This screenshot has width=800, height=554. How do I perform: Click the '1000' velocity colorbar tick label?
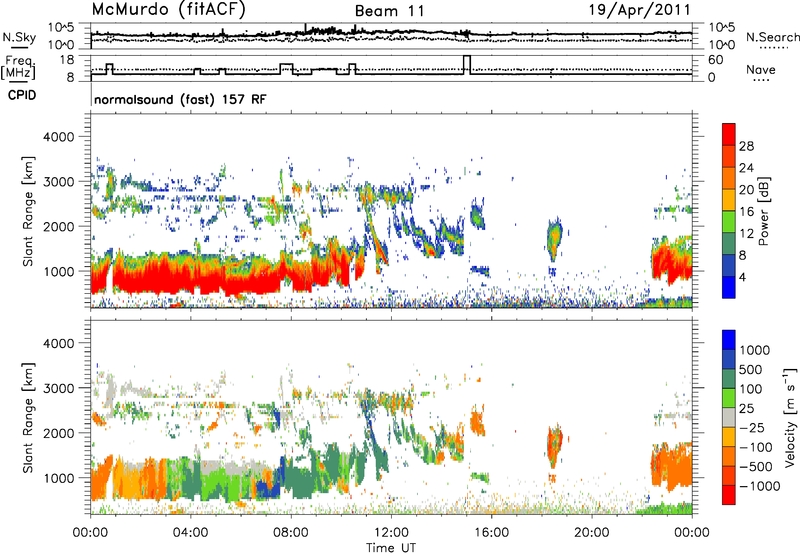[x=755, y=350]
